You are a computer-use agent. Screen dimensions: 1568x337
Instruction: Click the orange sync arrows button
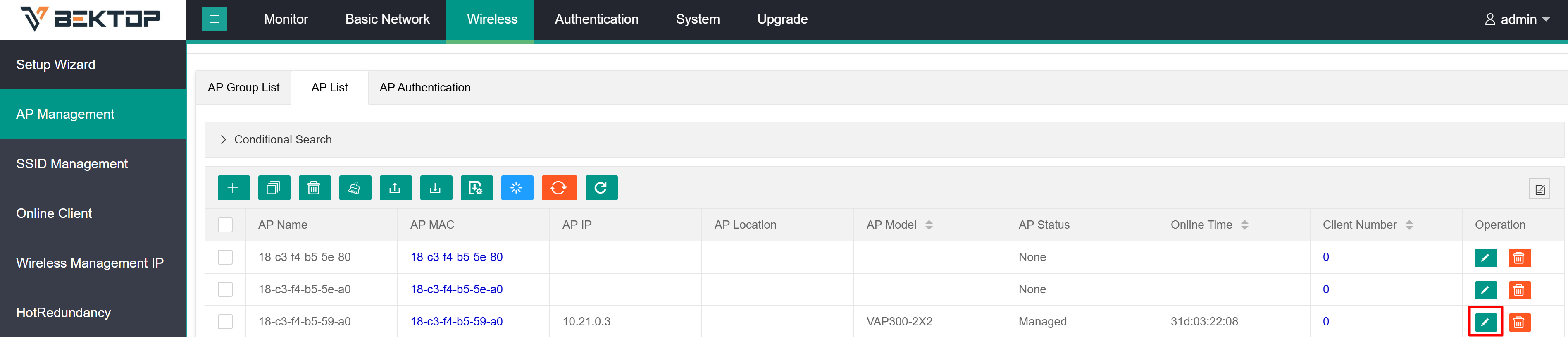(x=558, y=188)
